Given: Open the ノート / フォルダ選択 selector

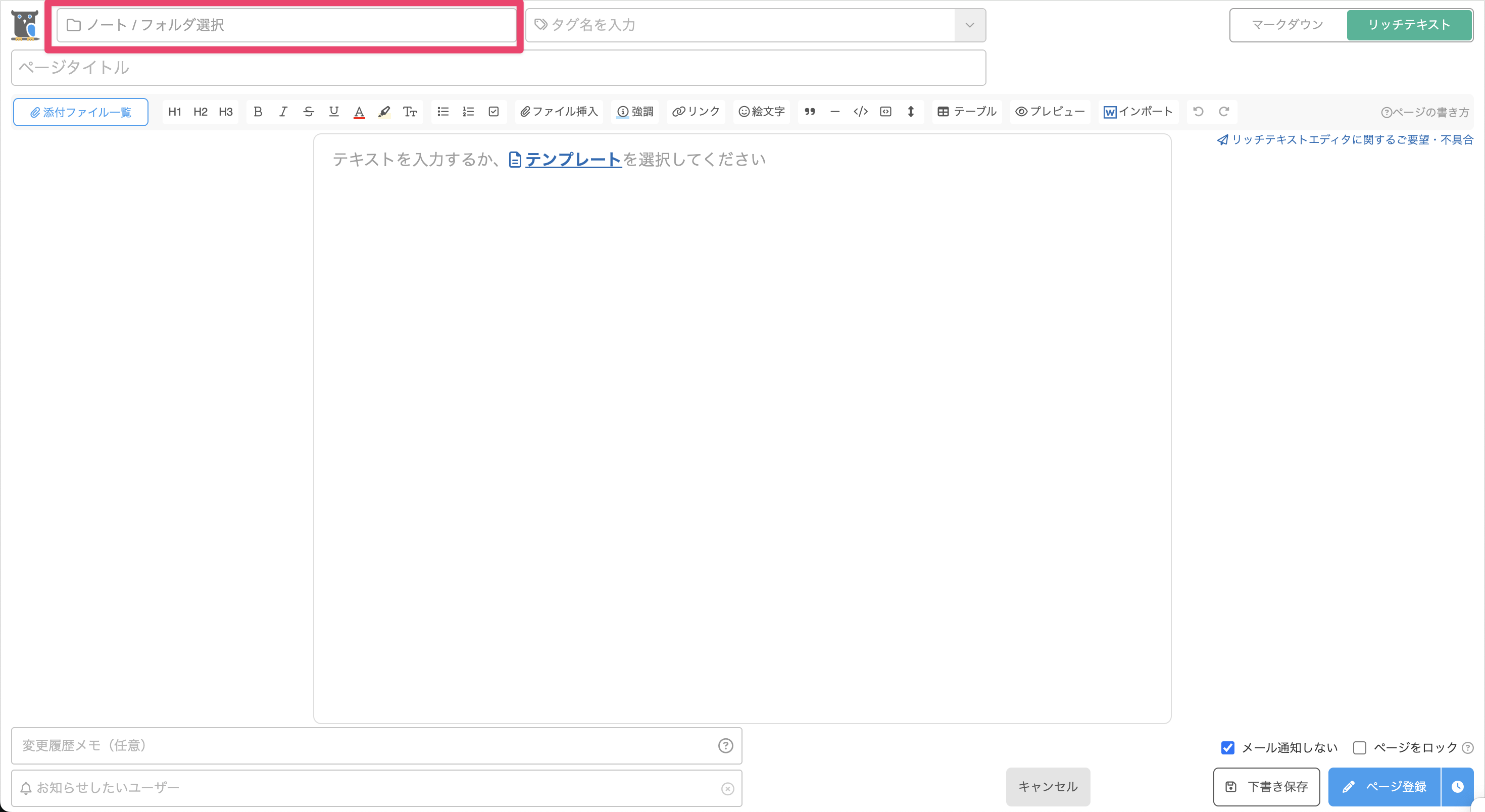Looking at the screenshot, I should [285, 25].
